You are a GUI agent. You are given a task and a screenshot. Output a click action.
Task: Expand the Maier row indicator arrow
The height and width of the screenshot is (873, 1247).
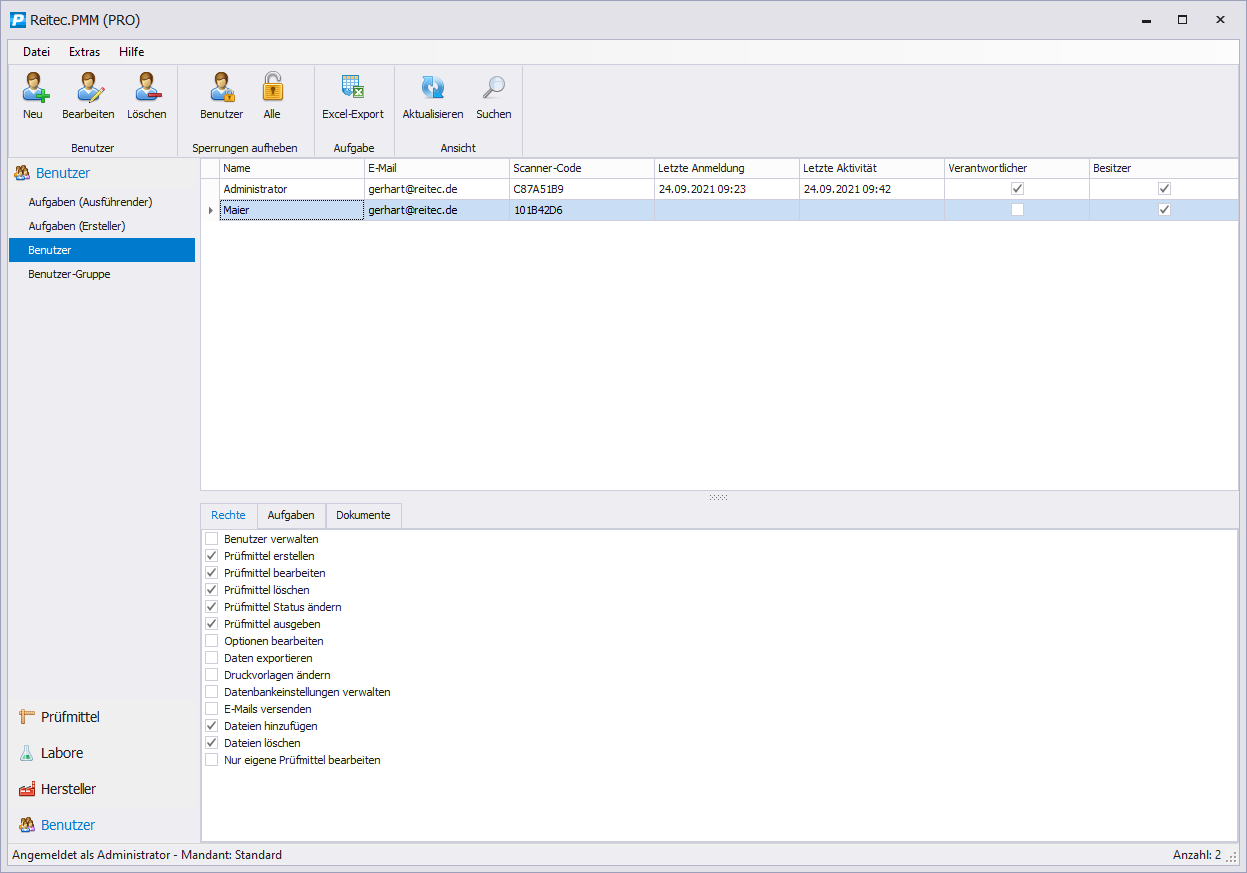(x=210, y=210)
